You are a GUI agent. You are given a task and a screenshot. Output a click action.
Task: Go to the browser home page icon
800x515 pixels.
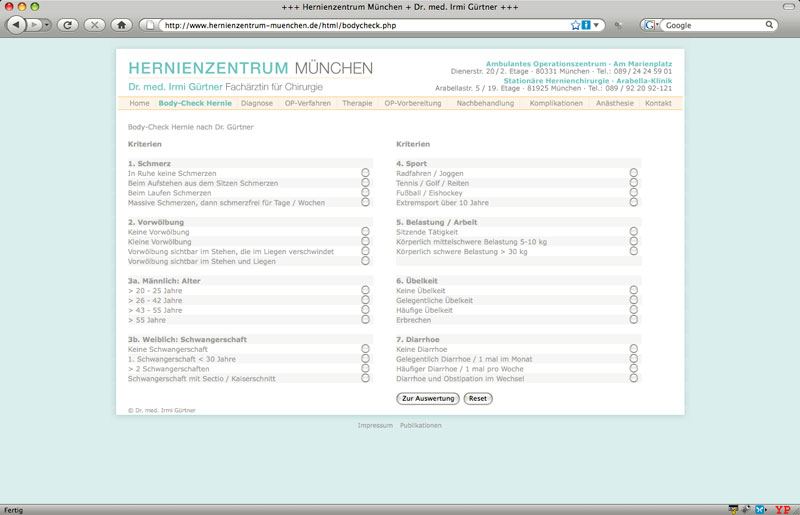point(122,24)
